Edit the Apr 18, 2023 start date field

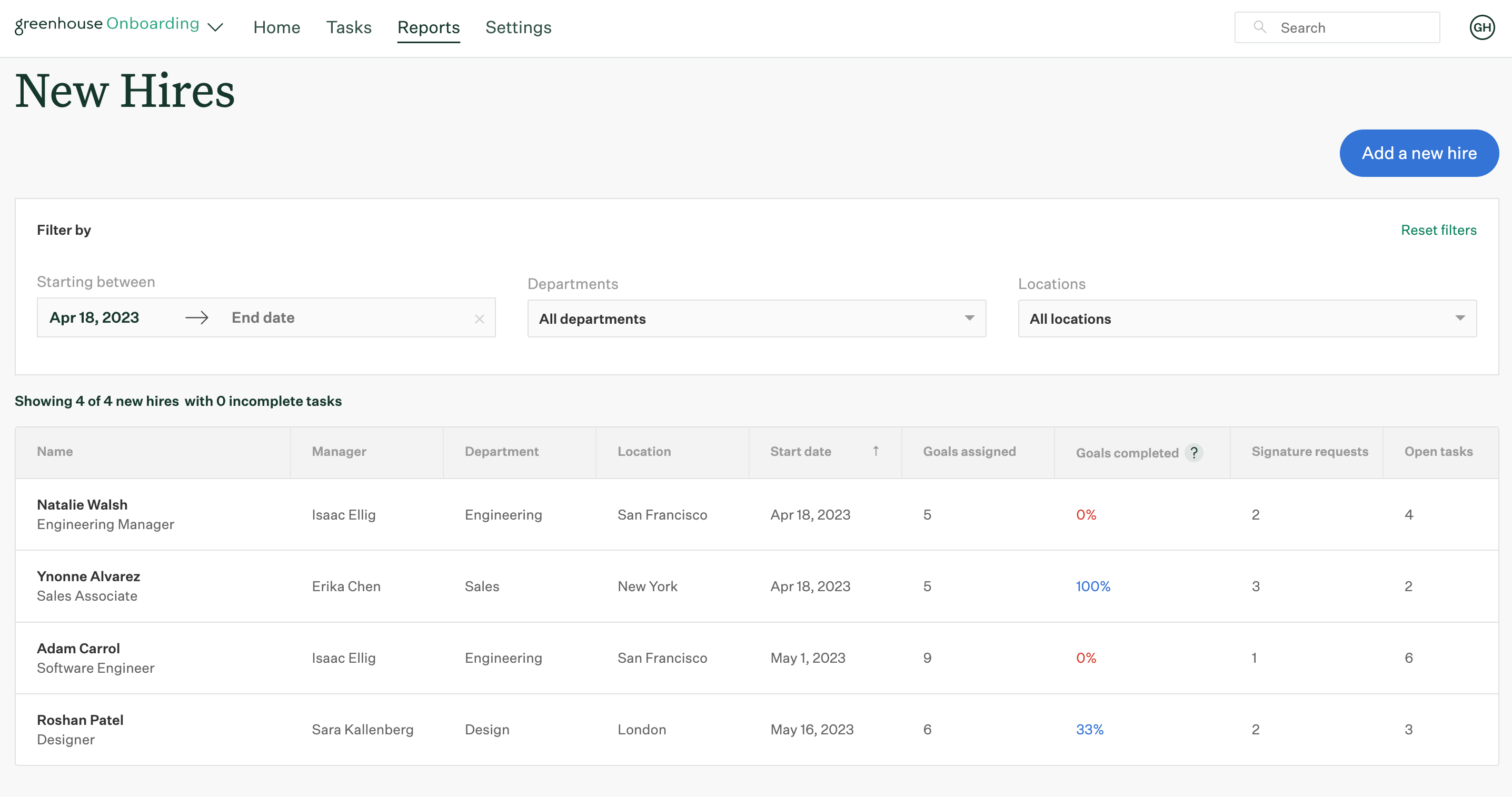pos(95,317)
